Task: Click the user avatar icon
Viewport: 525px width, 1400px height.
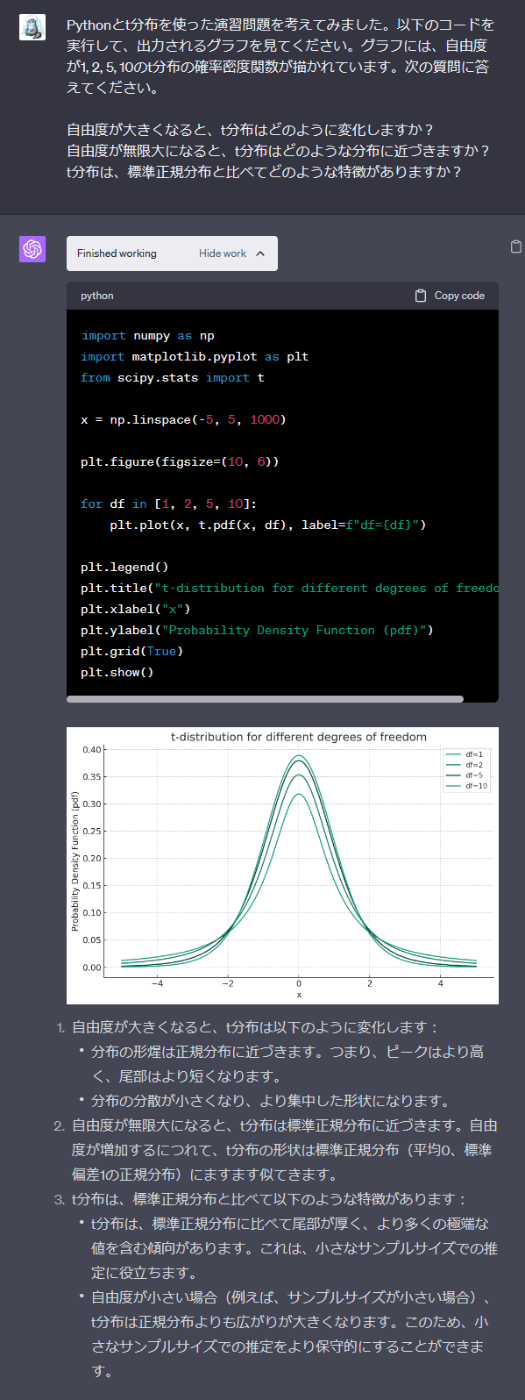Action: point(32,27)
